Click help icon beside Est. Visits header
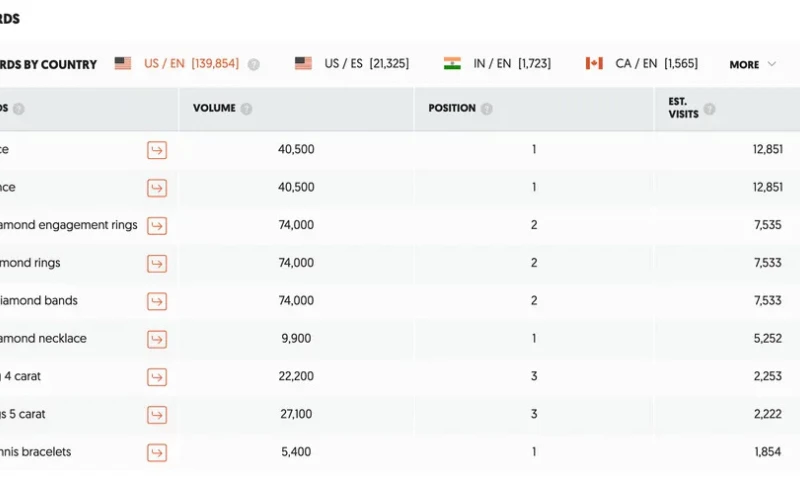Screen dimensions: 800x480 (709, 109)
